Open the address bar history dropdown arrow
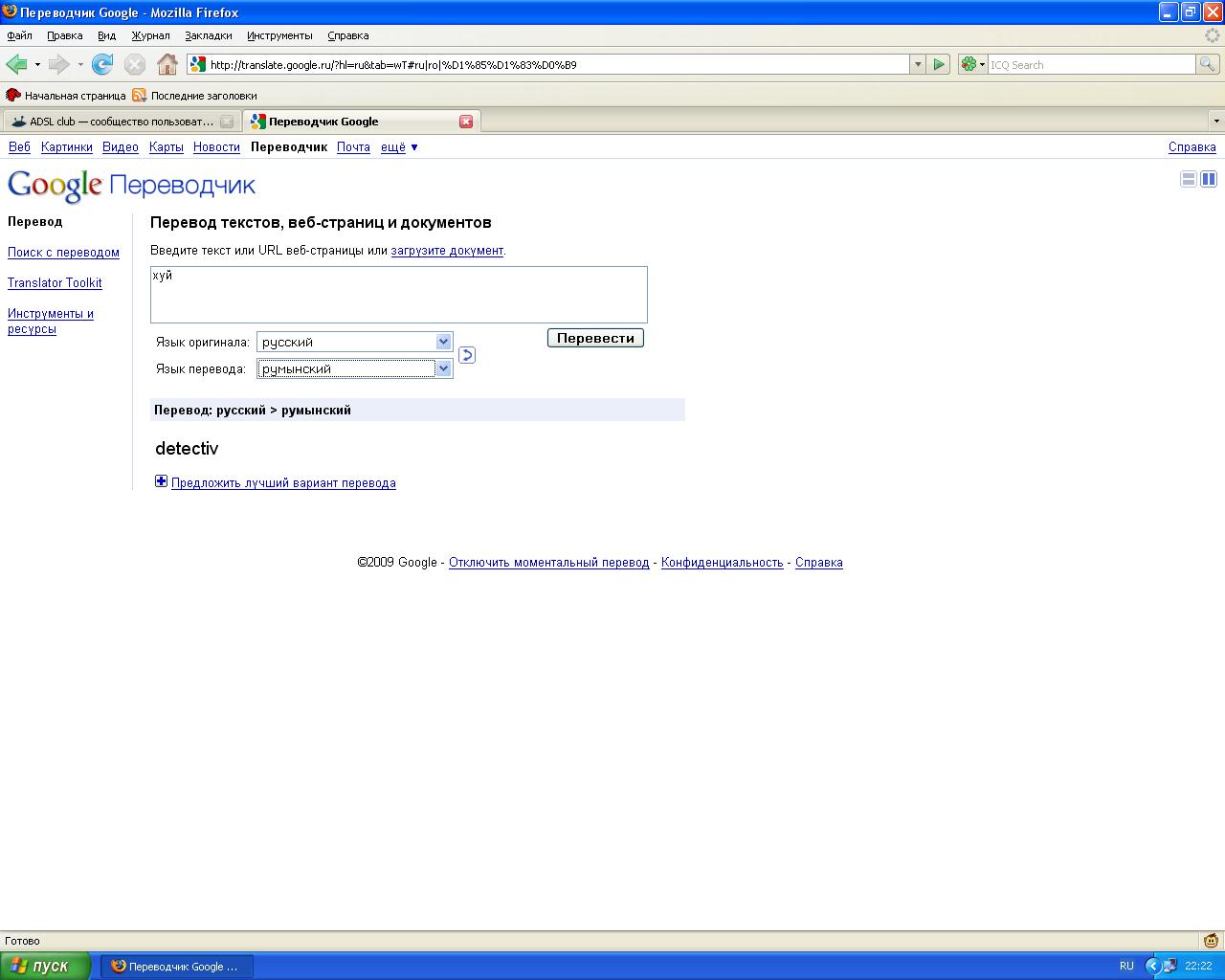The image size is (1225, 980). point(918,64)
